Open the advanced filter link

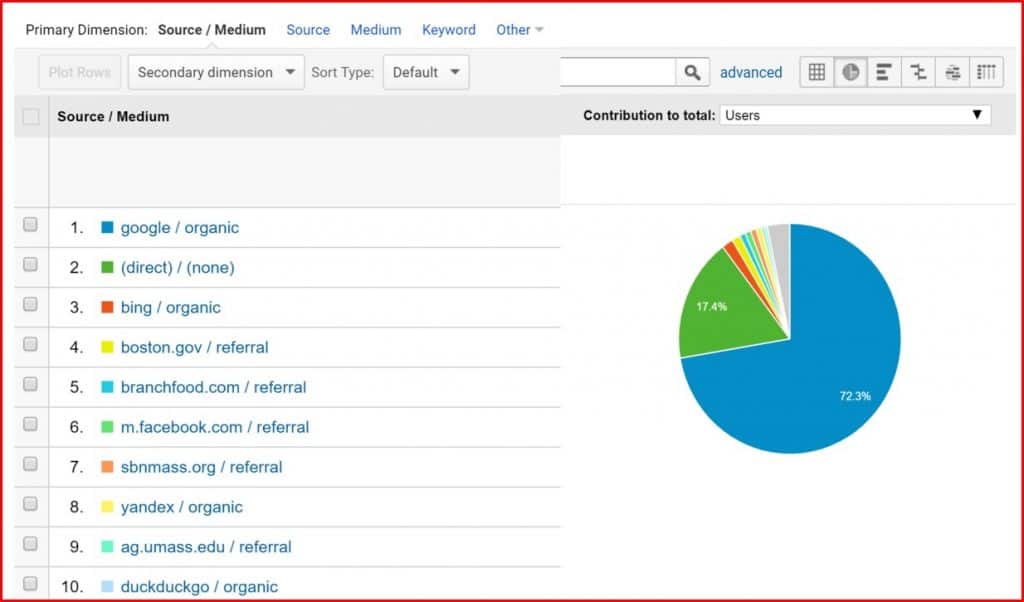point(751,72)
